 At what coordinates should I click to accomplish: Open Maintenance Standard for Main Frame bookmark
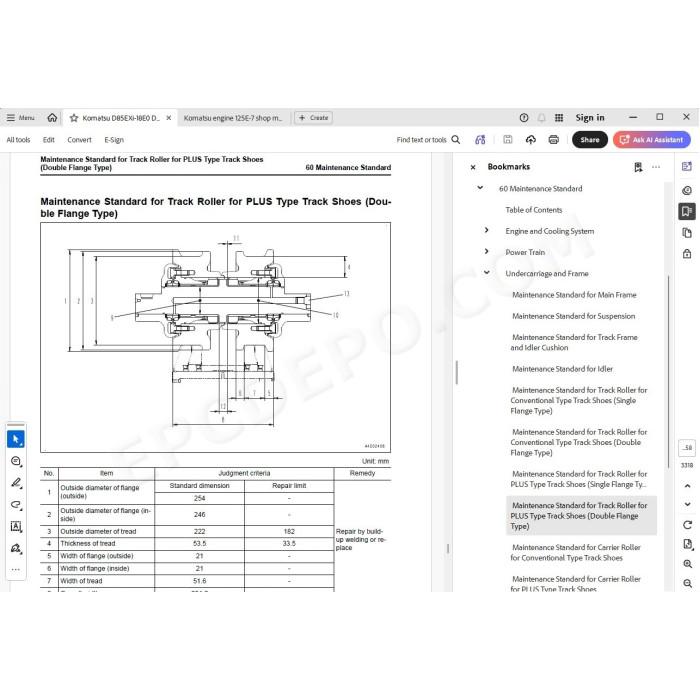coord(574,295)
